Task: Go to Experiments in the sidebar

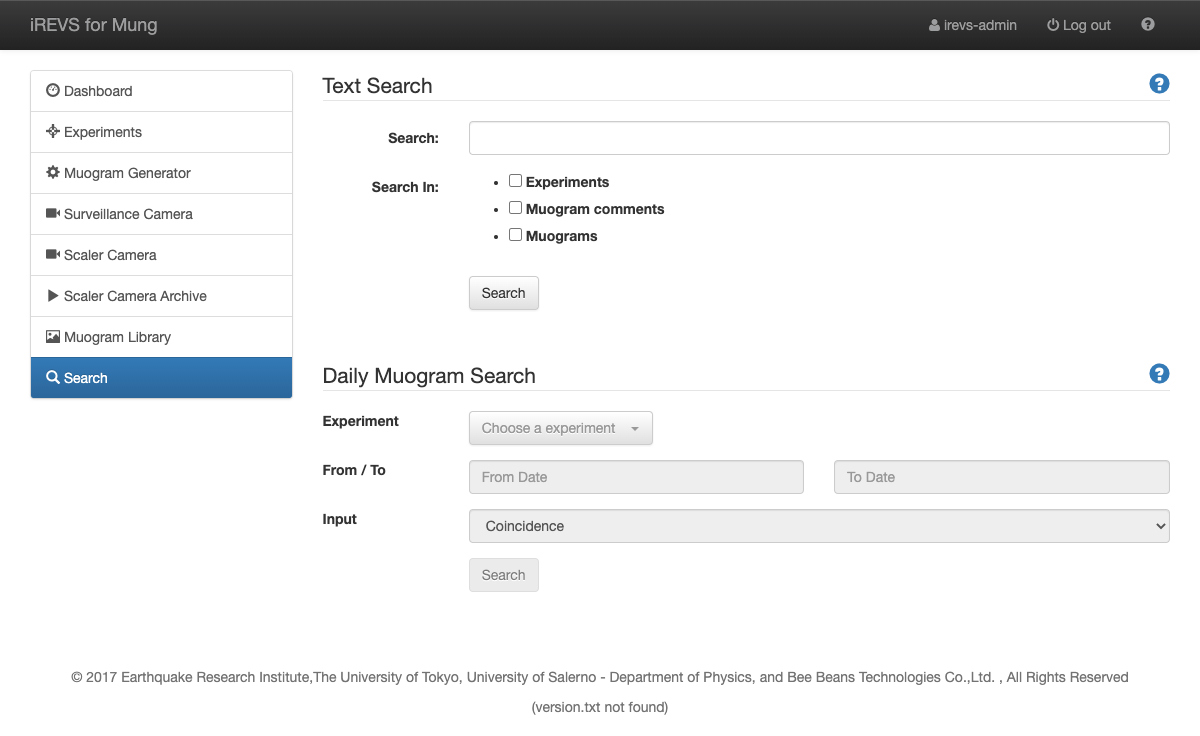Action: 103,132
